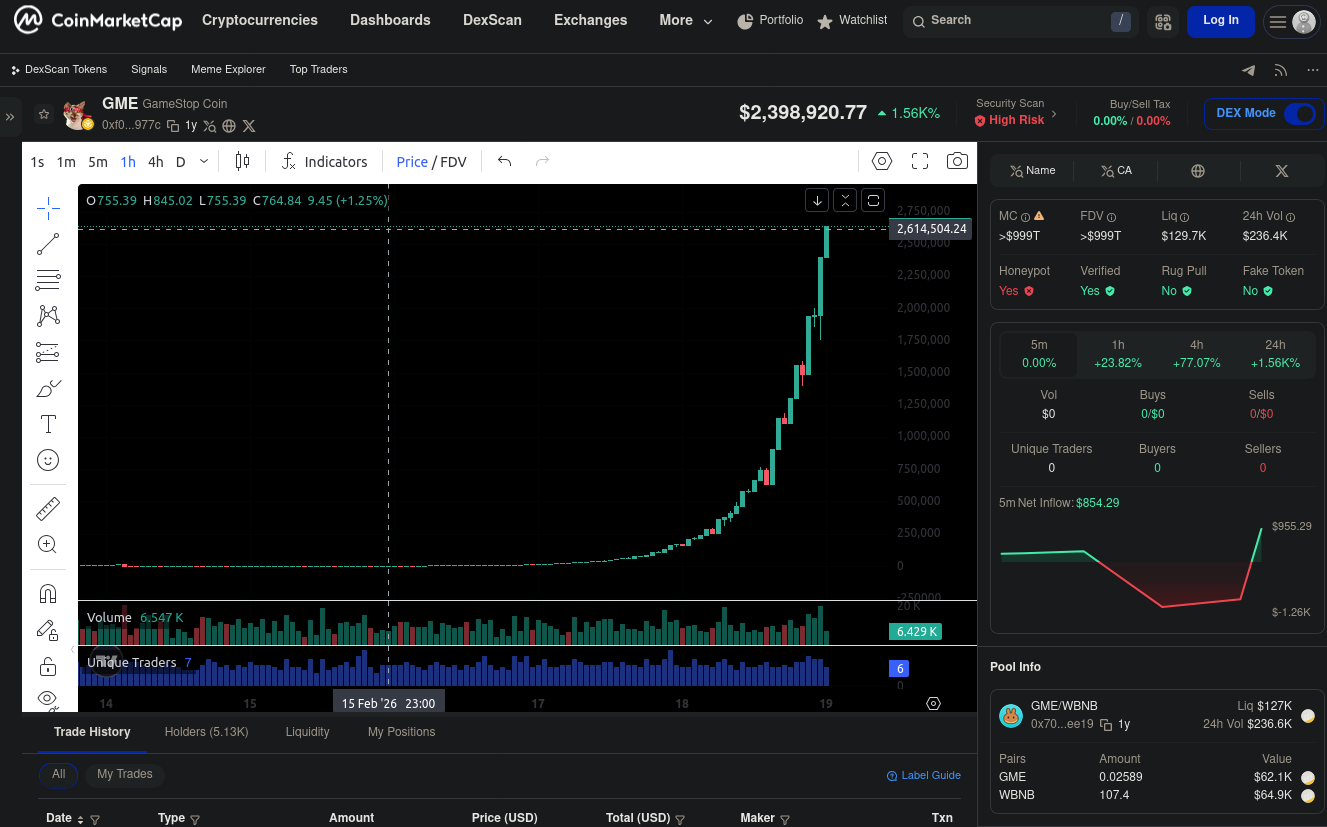
Task: Open the Fibonacci retracement tool
Action: (48, 280)
